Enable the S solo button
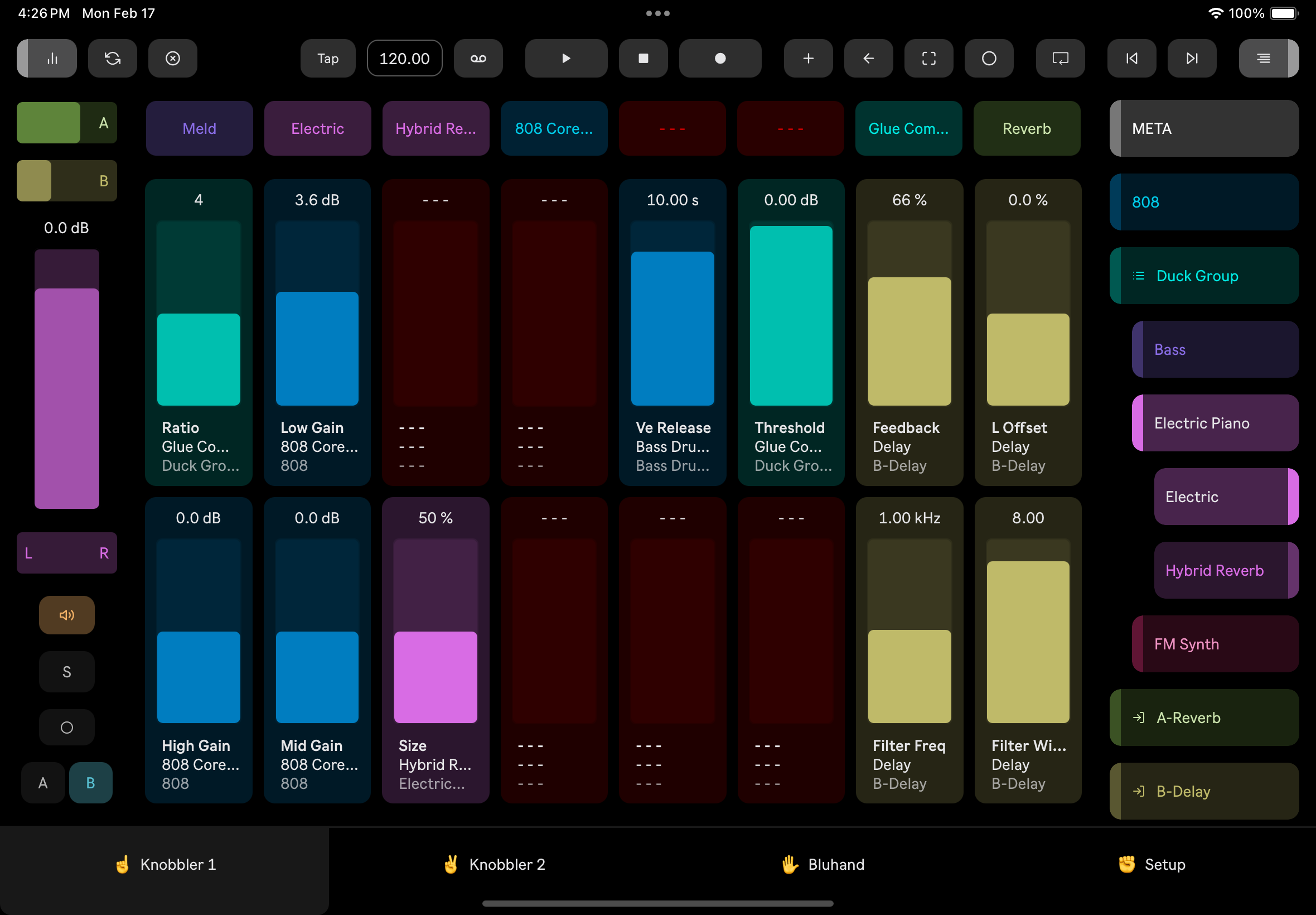 click(x=66, y=671)
